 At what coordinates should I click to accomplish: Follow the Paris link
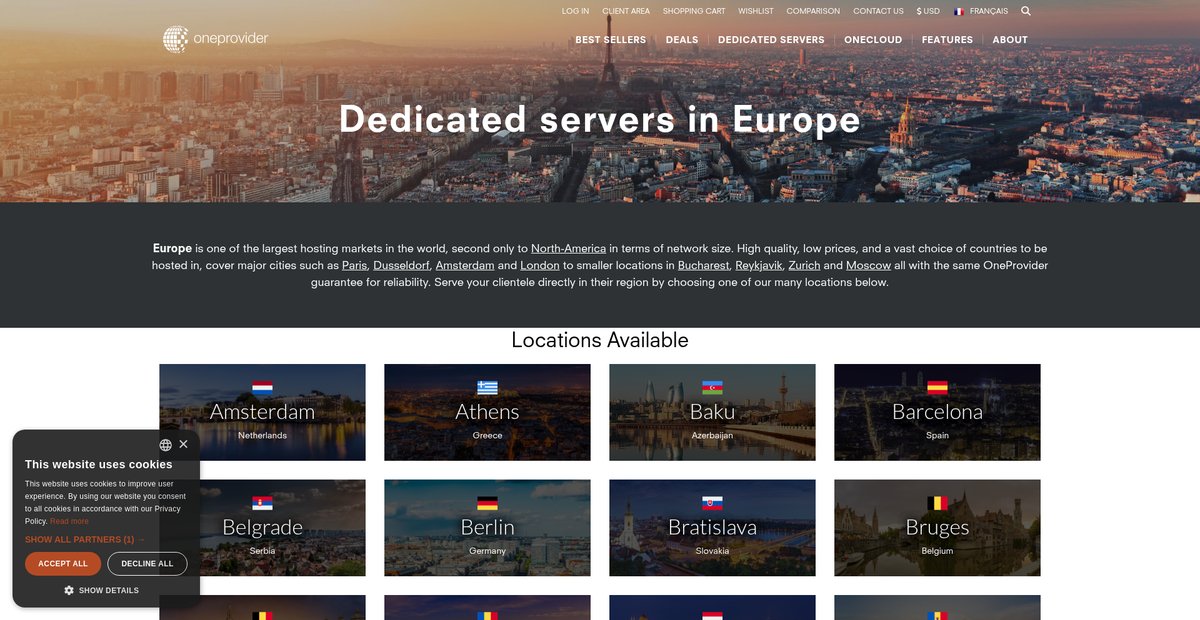click(354, 265)
